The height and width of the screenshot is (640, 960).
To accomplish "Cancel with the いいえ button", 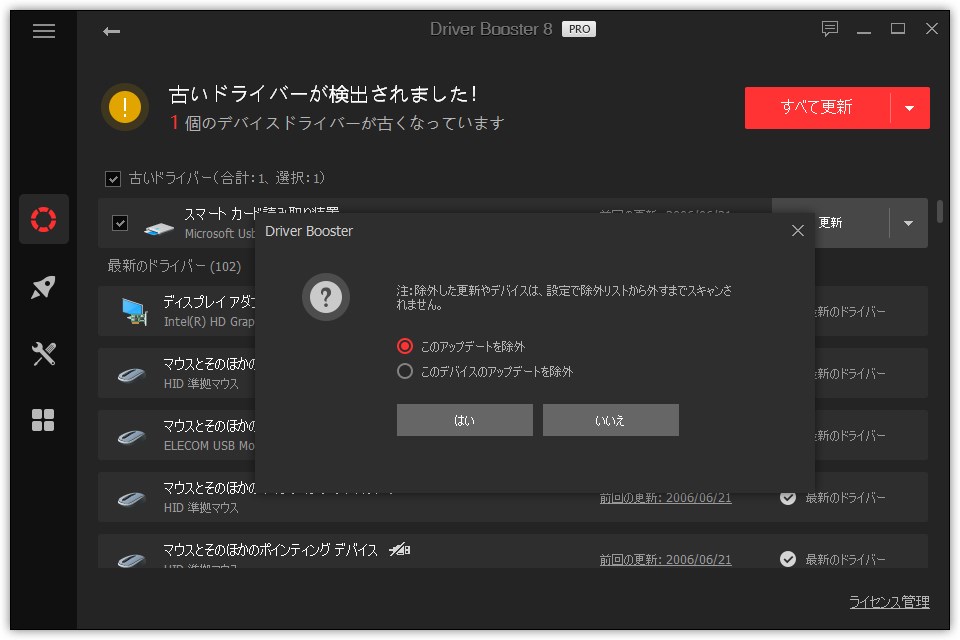I will 610,420.
